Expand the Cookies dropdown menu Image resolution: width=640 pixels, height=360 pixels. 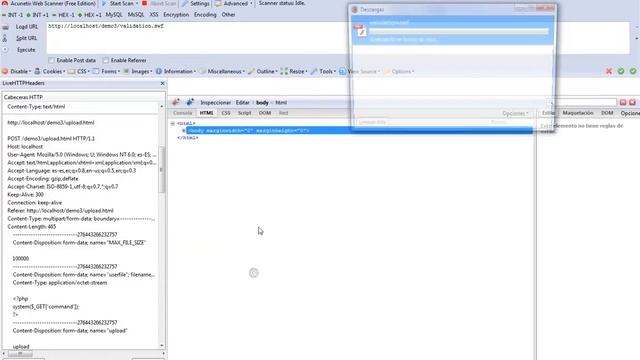(x=64, y=72)
